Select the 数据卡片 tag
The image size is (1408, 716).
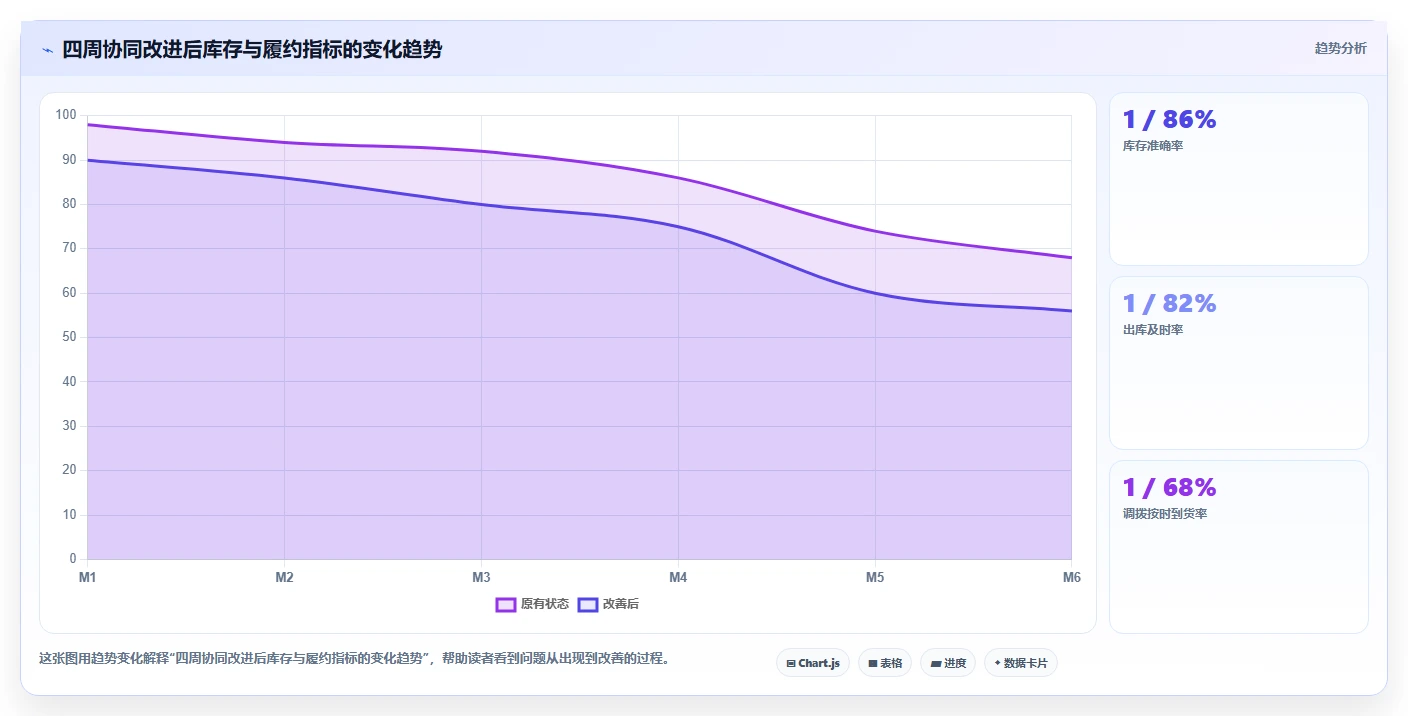(x=1021, y=663)
